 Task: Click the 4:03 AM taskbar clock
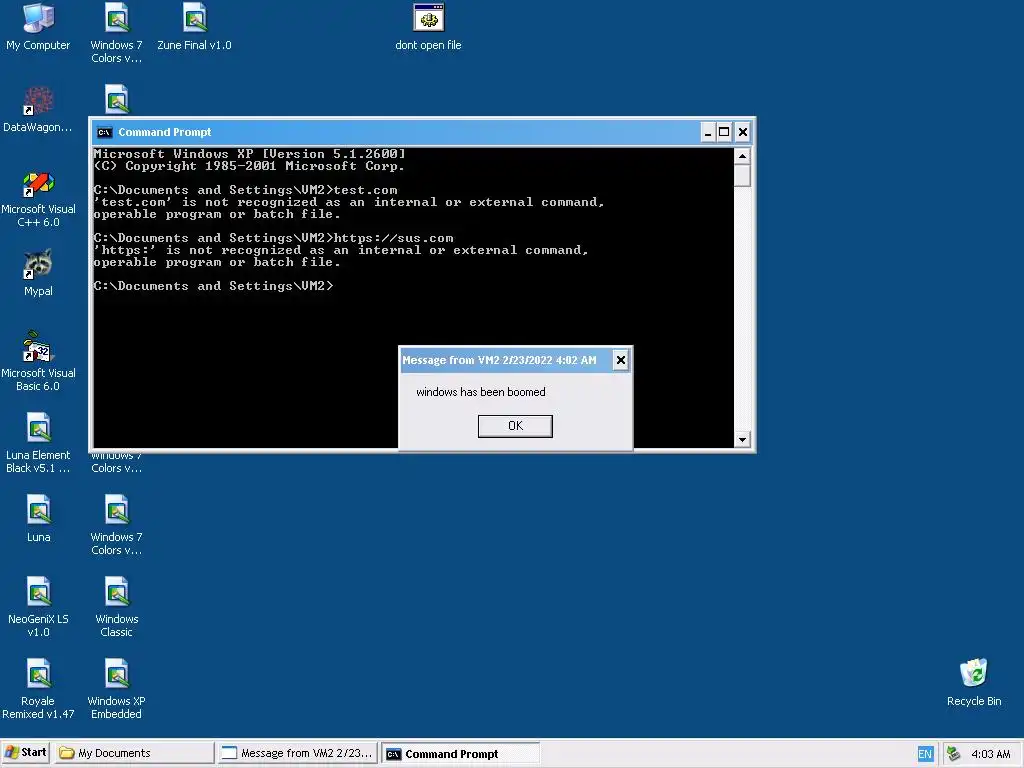point(991,754)
